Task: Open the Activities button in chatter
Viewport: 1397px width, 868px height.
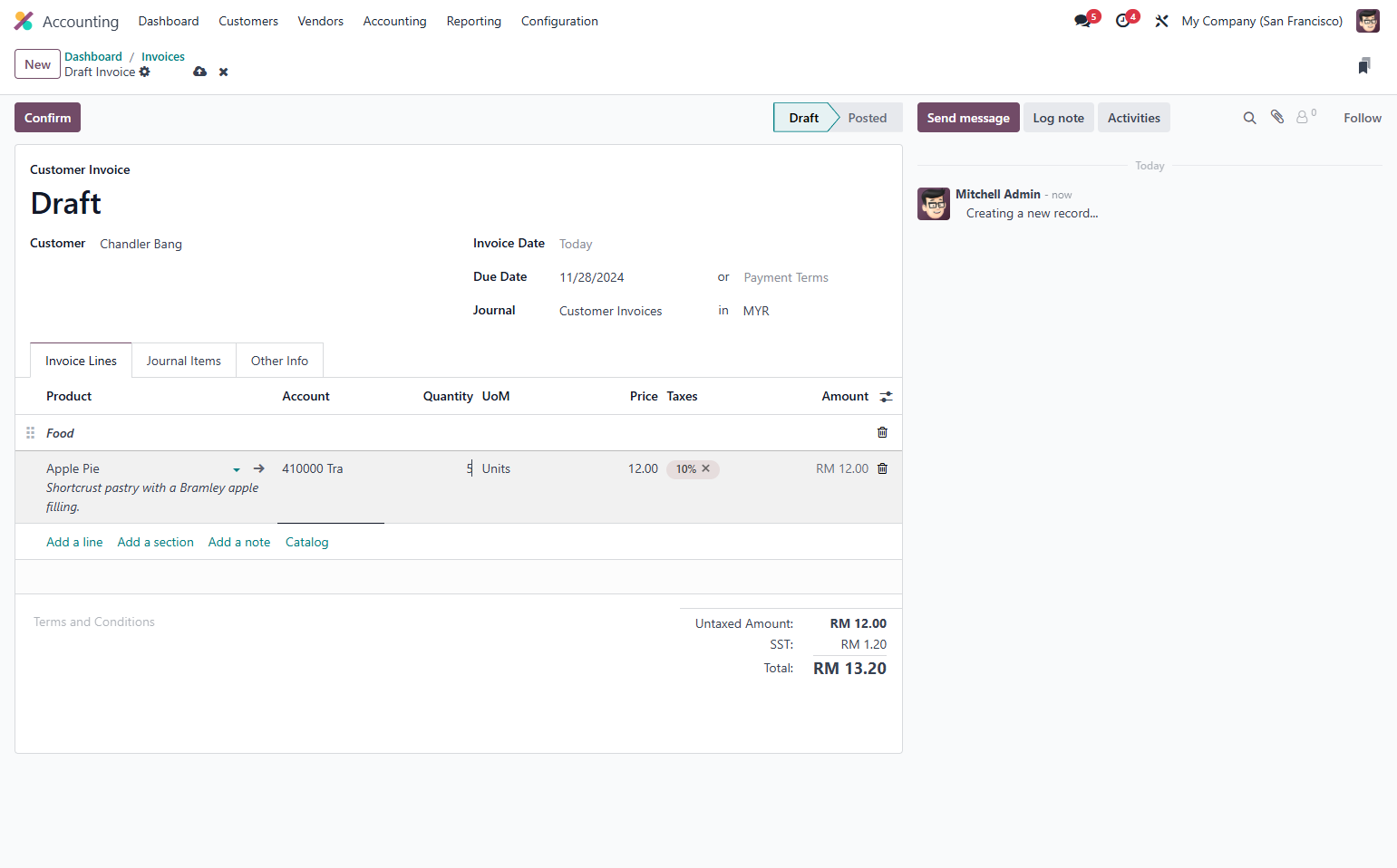Action: click(1133, 118)
